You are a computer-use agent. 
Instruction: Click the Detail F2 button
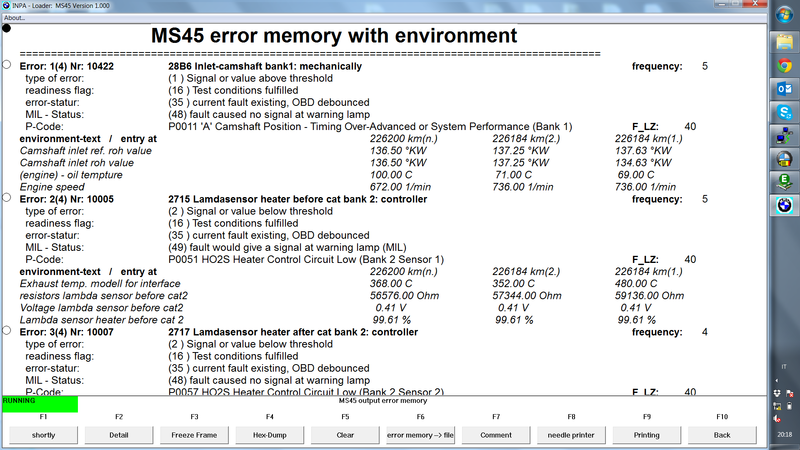coord(119,435)
